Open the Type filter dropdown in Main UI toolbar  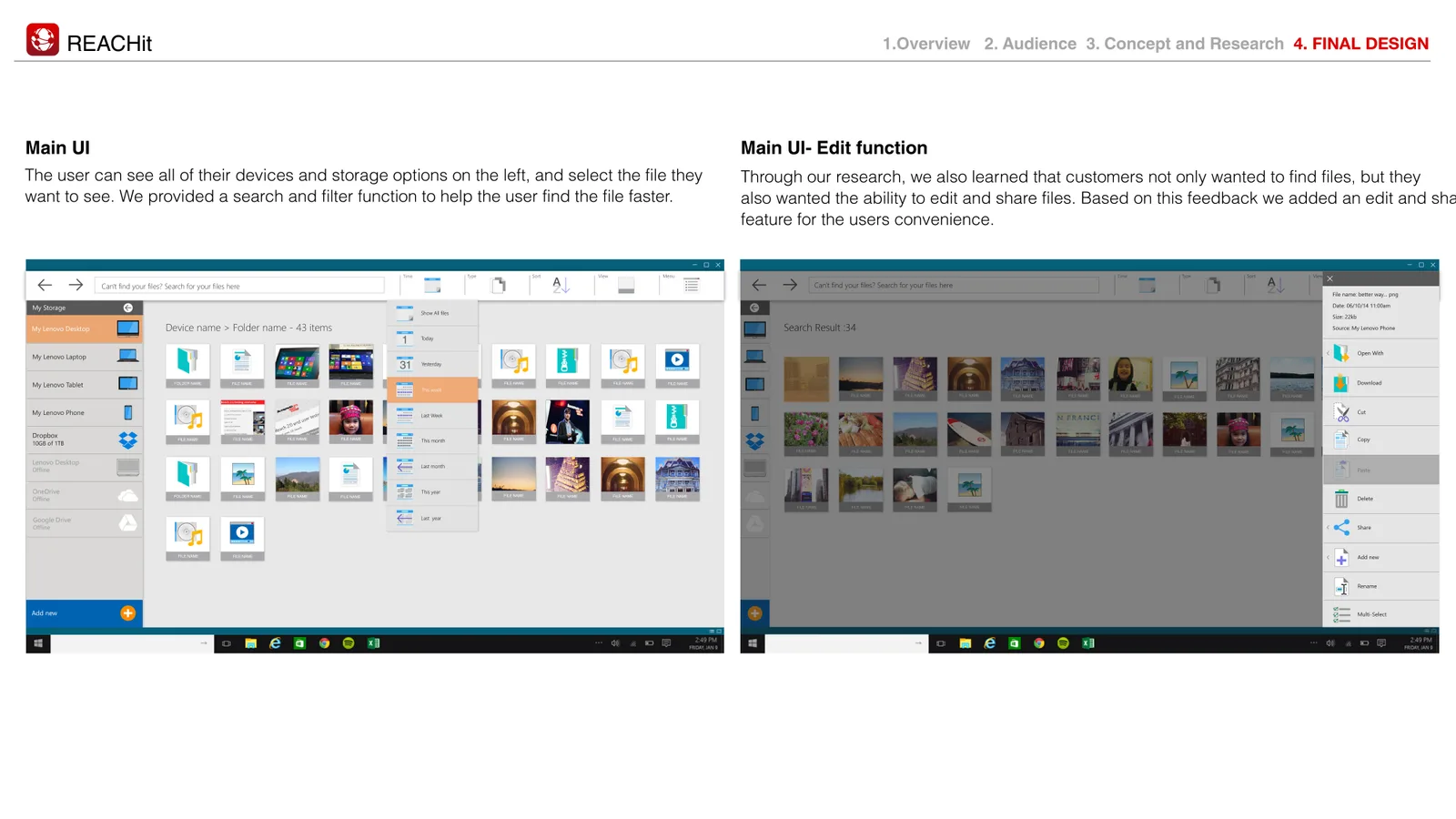(499, 286)
